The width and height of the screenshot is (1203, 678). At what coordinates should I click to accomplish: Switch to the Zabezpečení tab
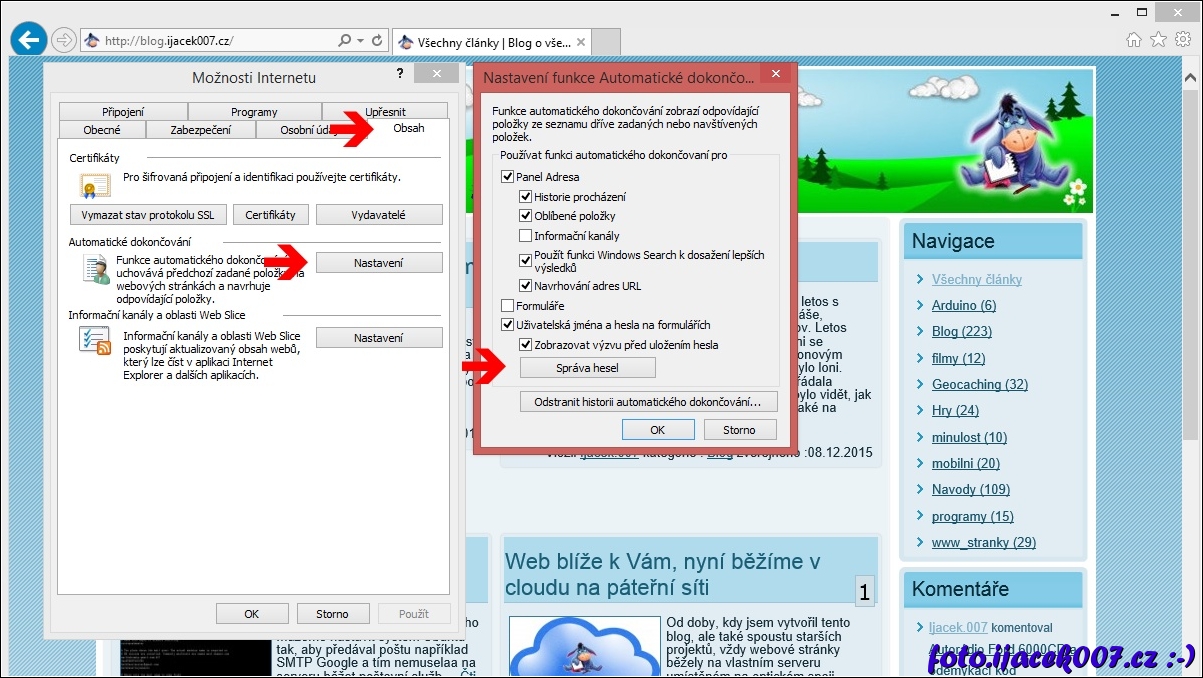coord(200,130)
